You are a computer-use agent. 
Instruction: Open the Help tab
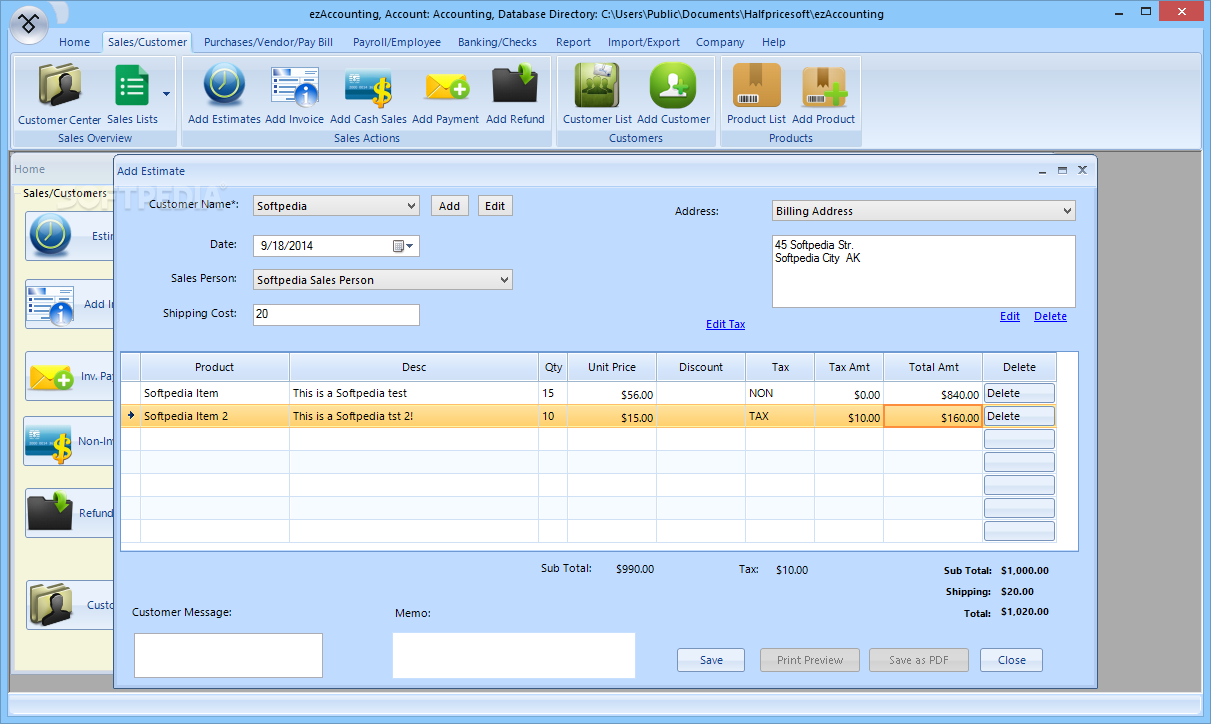tap(773, 42)
